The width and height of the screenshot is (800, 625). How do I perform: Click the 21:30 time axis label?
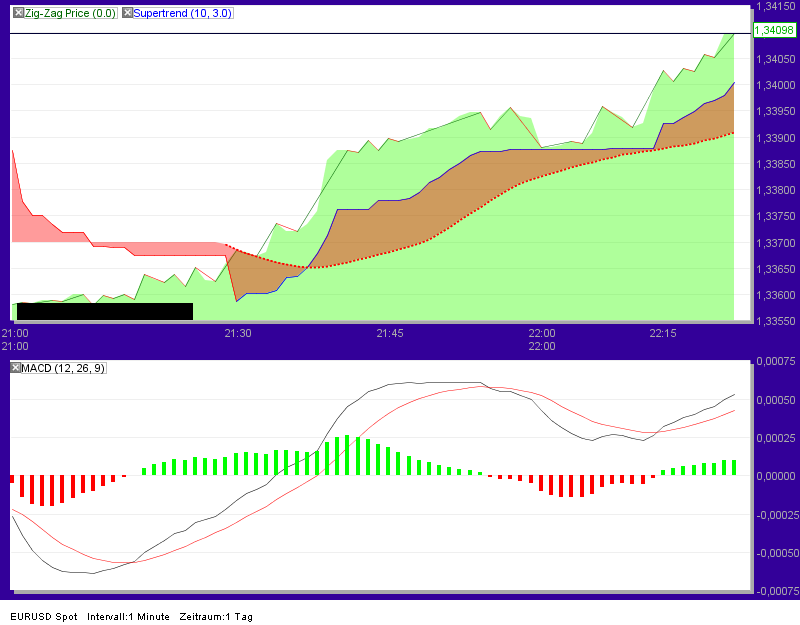tap(237, 334)
